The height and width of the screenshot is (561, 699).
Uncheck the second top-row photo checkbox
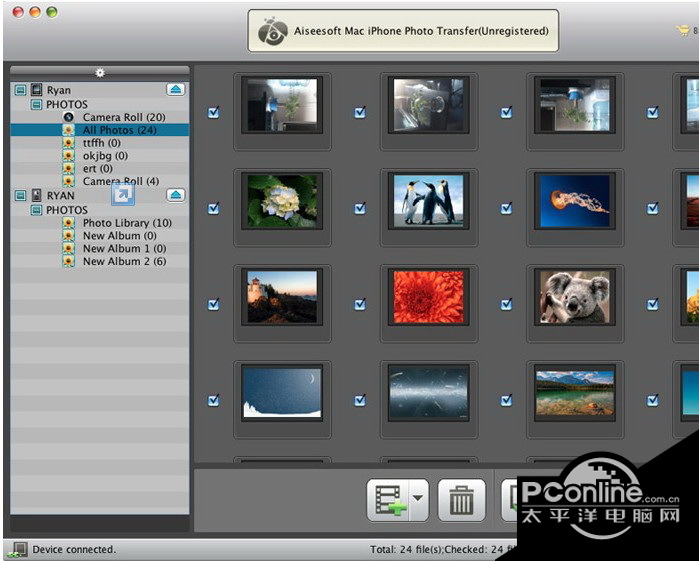click(x=360, y=112)
